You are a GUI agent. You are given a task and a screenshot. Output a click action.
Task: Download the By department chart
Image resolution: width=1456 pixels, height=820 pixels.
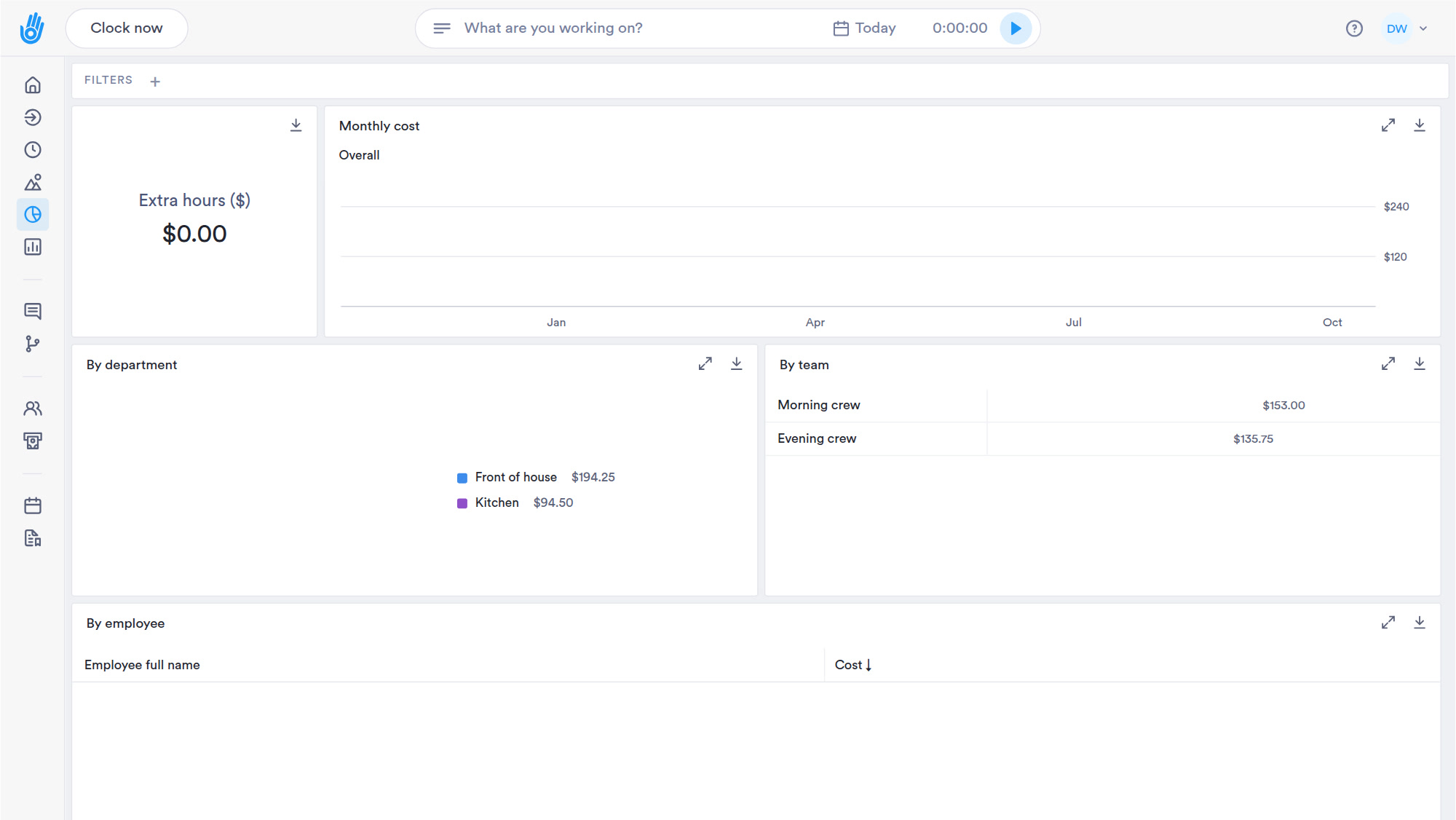pos(737,363)
